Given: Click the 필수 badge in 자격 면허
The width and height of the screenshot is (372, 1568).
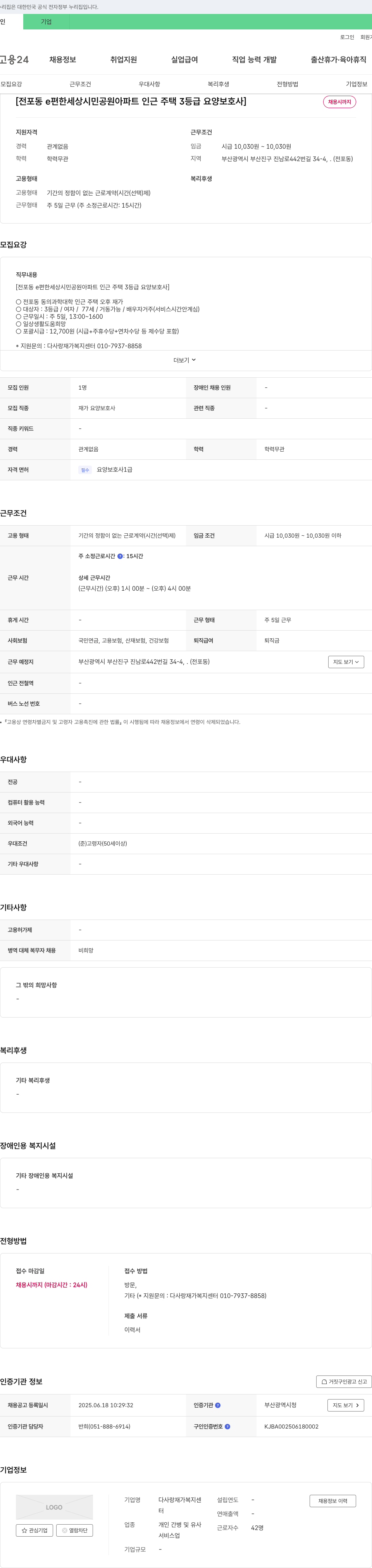Looking at the screenshot, I should pos(85,470).
